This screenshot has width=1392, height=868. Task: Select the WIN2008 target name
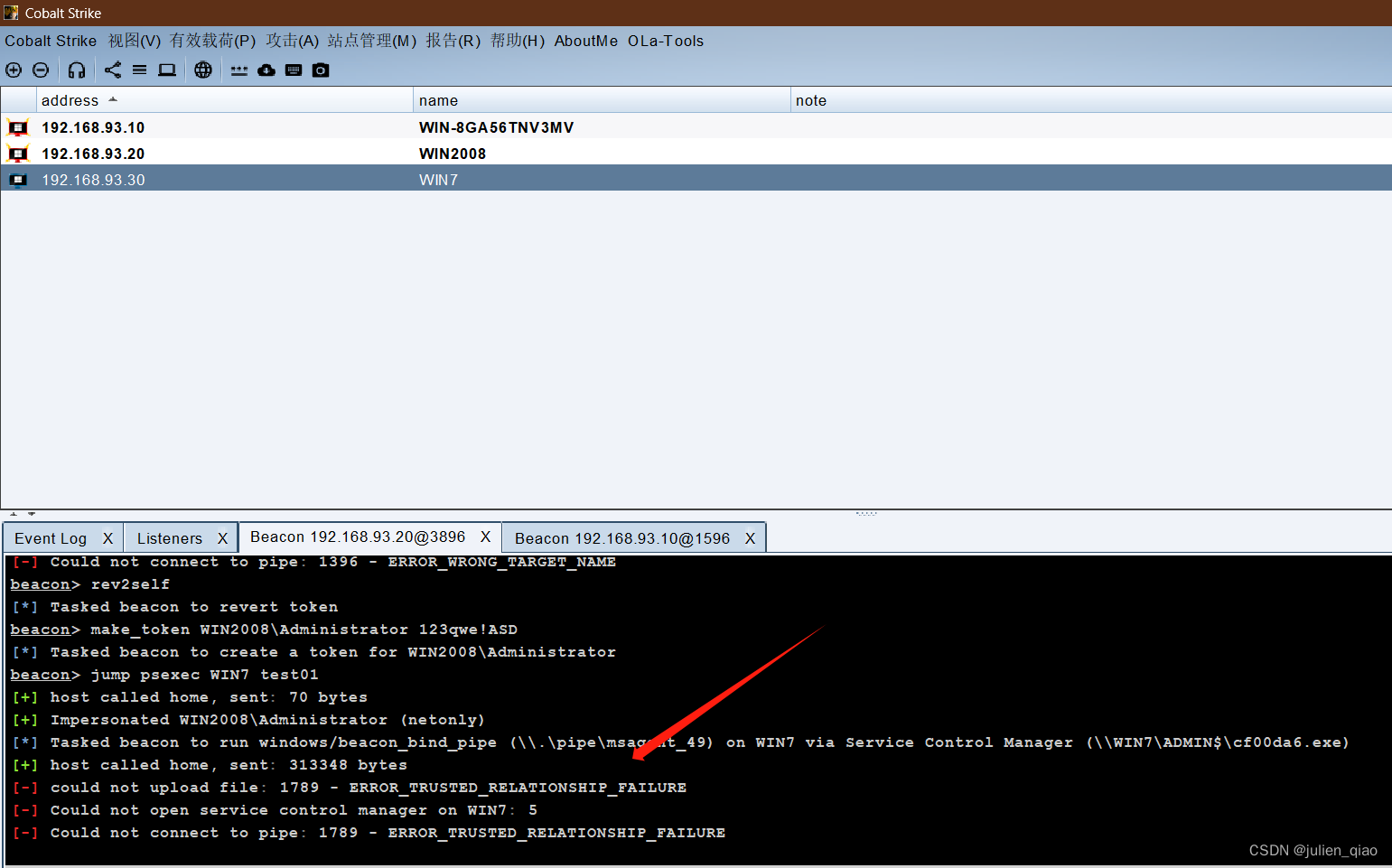click(453, 154)
